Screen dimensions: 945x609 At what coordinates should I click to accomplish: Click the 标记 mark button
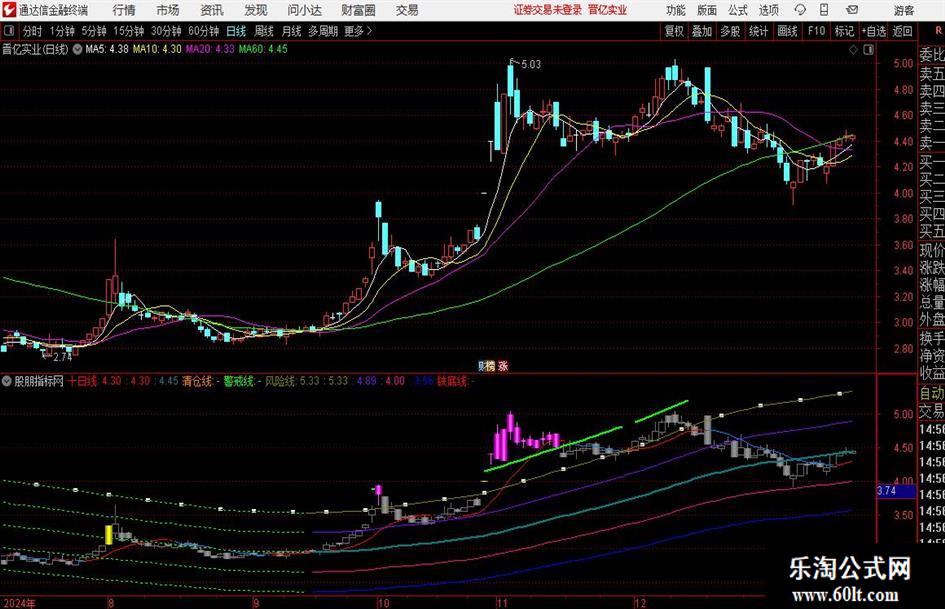844,31
